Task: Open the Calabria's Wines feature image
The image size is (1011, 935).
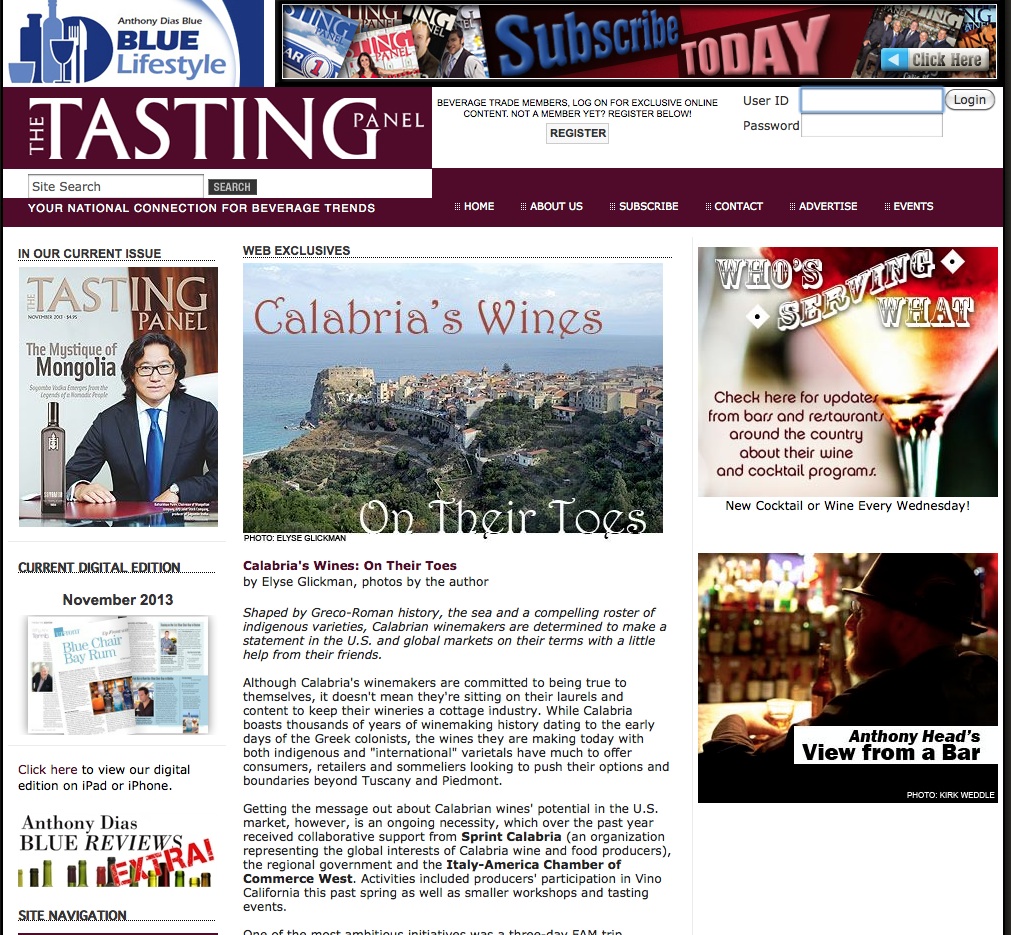Action: 453,398
